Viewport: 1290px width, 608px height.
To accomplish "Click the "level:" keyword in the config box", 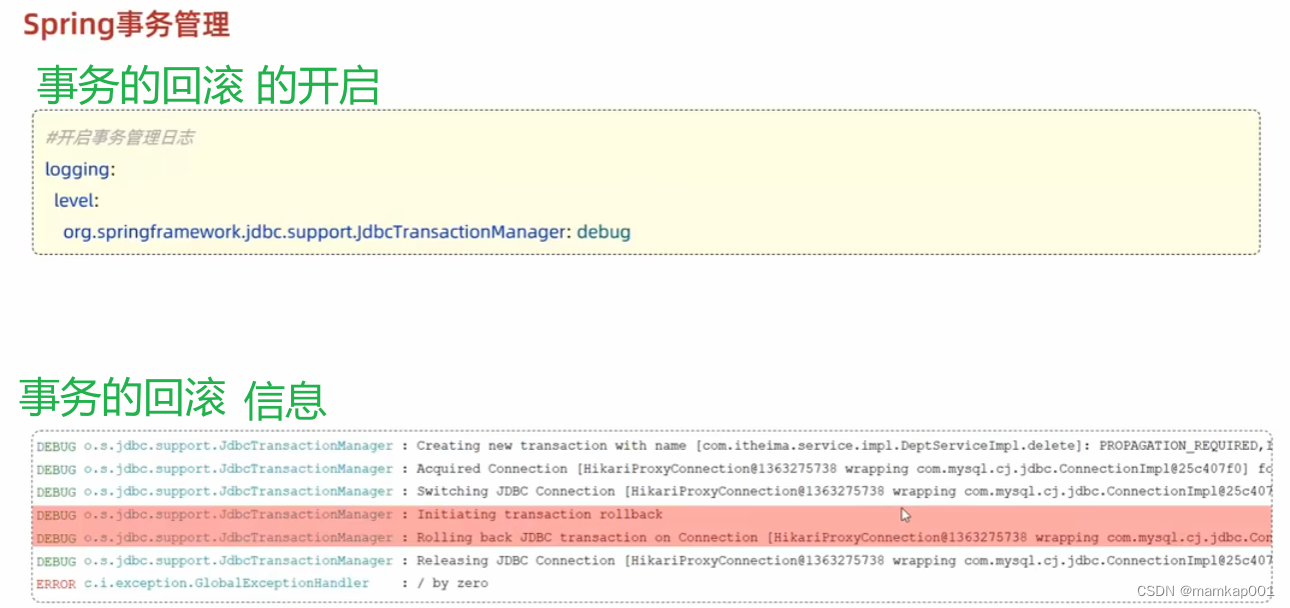I will [x=78, y=200].
